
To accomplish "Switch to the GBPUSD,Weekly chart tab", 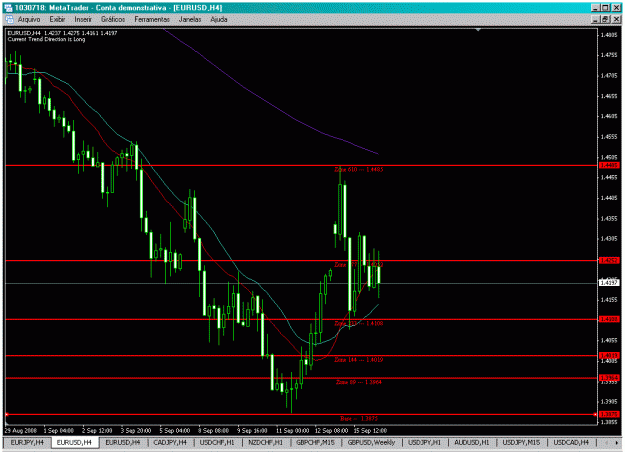I will [x=371, y=442].
